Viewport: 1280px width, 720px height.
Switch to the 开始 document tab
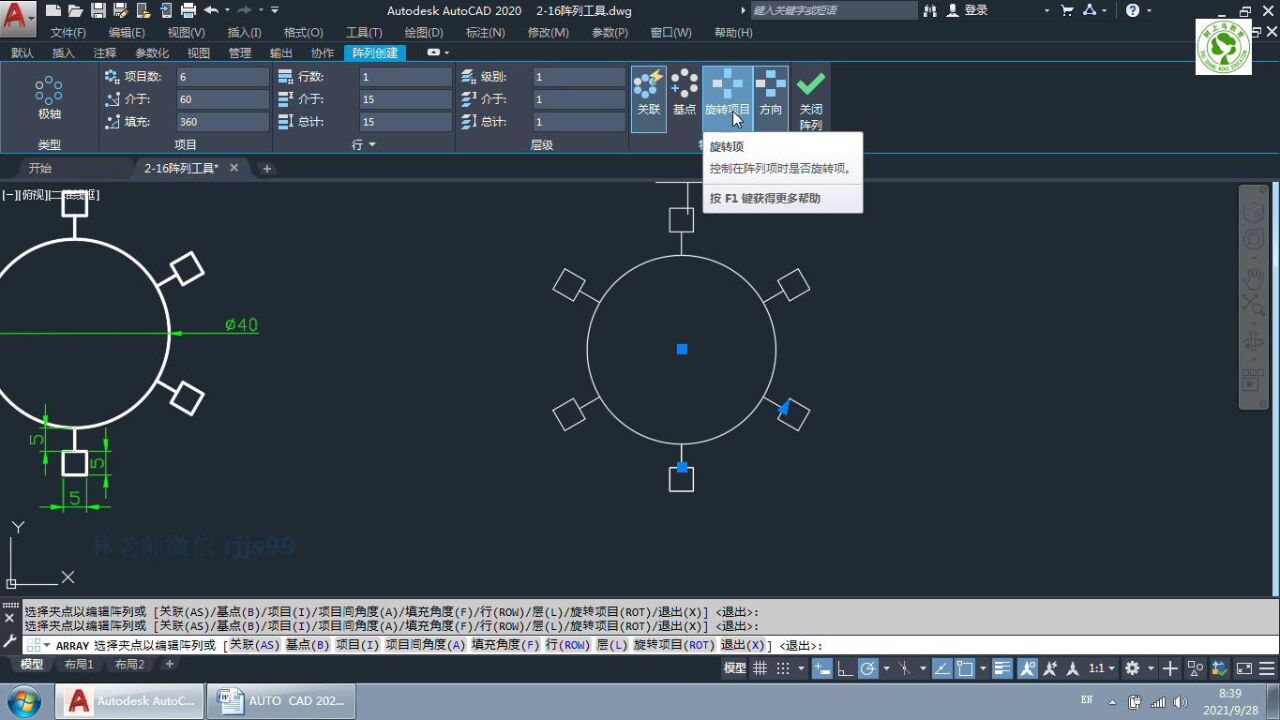click(40, 168)
